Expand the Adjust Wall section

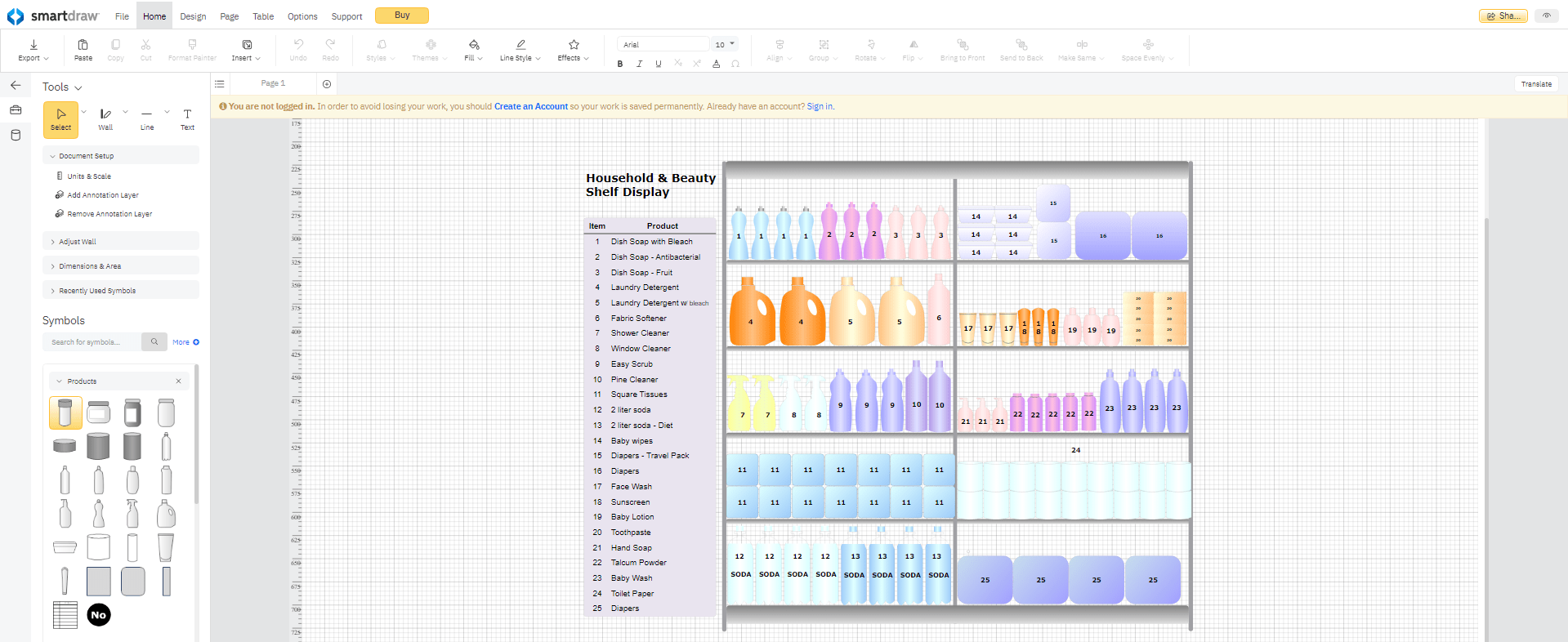click(x=121, y=242)
